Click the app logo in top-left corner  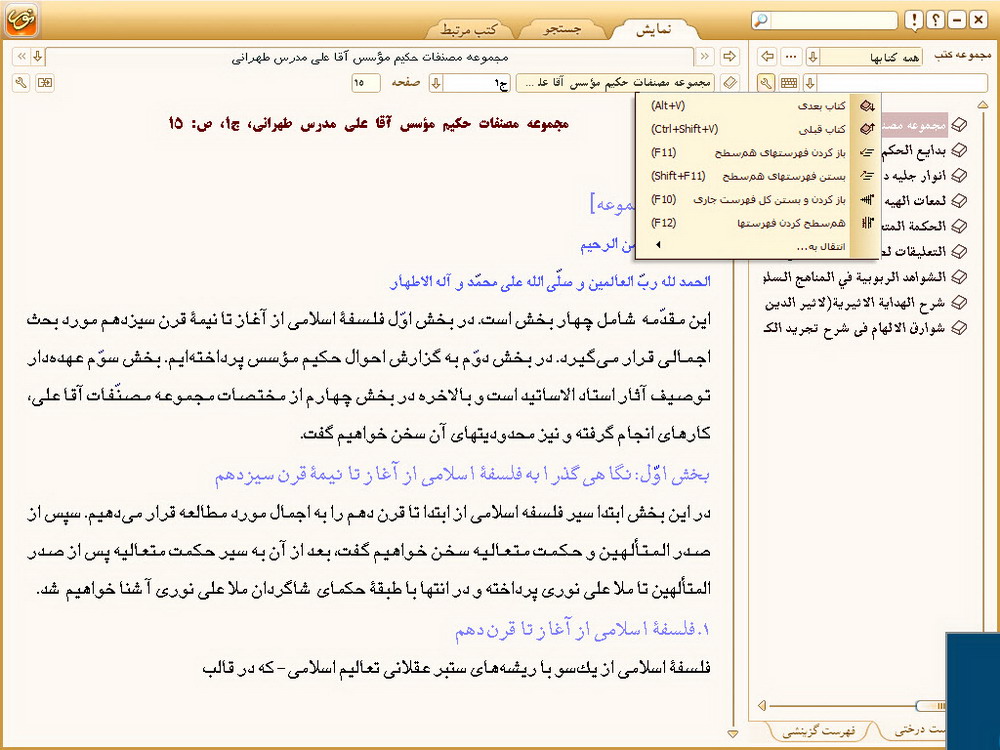23,20
